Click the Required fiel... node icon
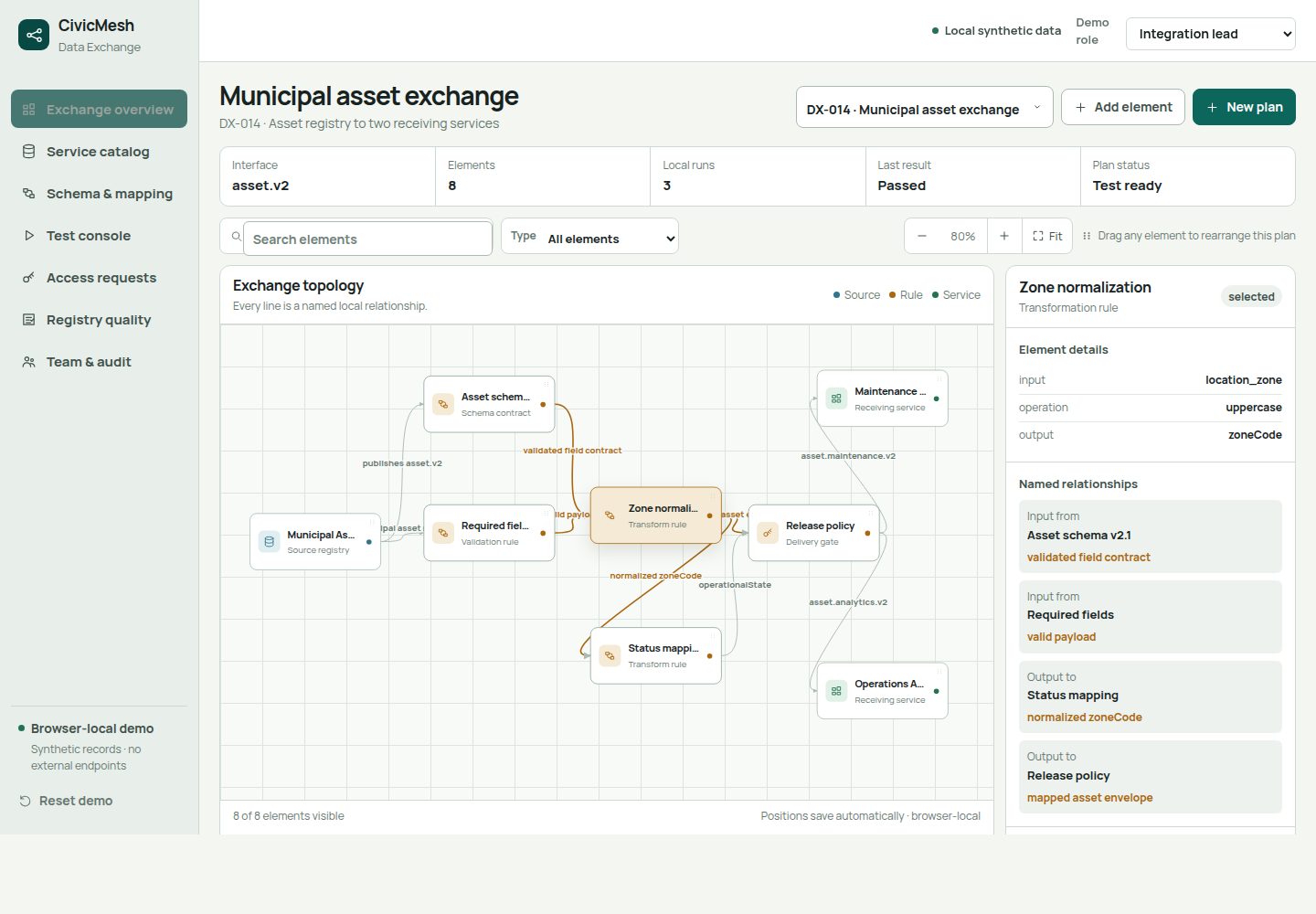 (443, 533)
